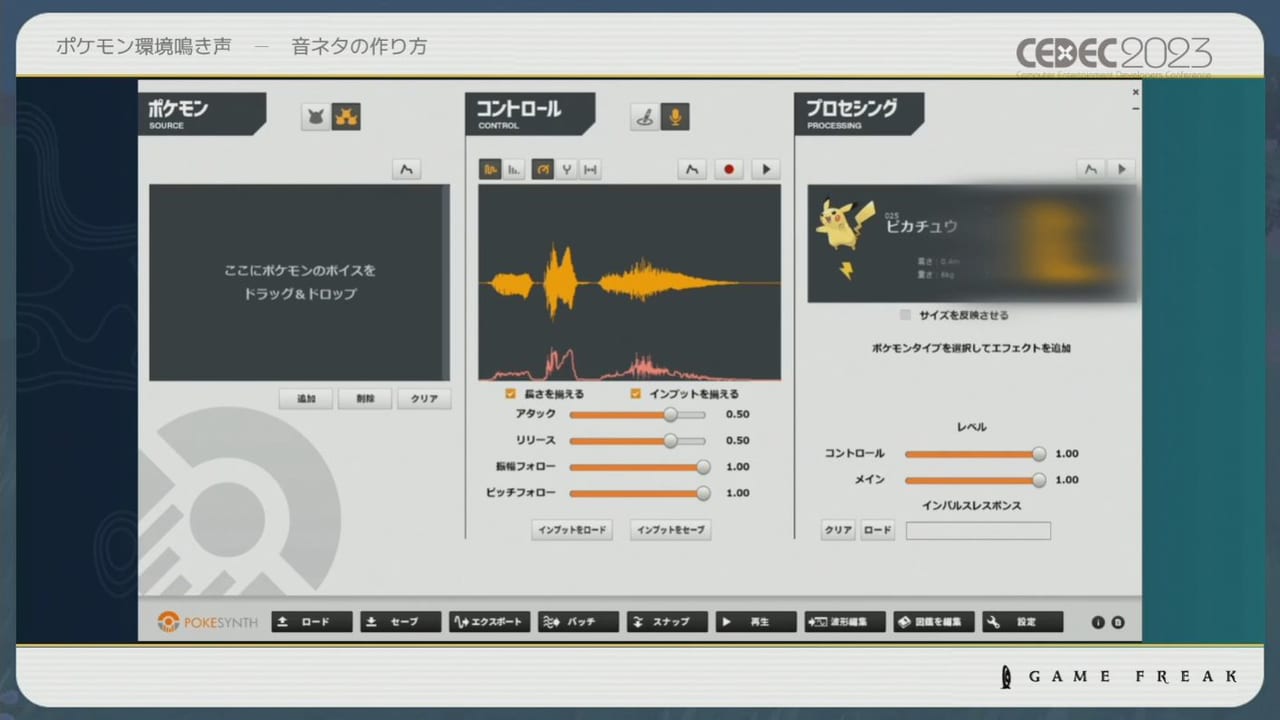Enable 長さを揃える checkbox
The height and width of the screenshot is (720, 1280).
[511, 394]
